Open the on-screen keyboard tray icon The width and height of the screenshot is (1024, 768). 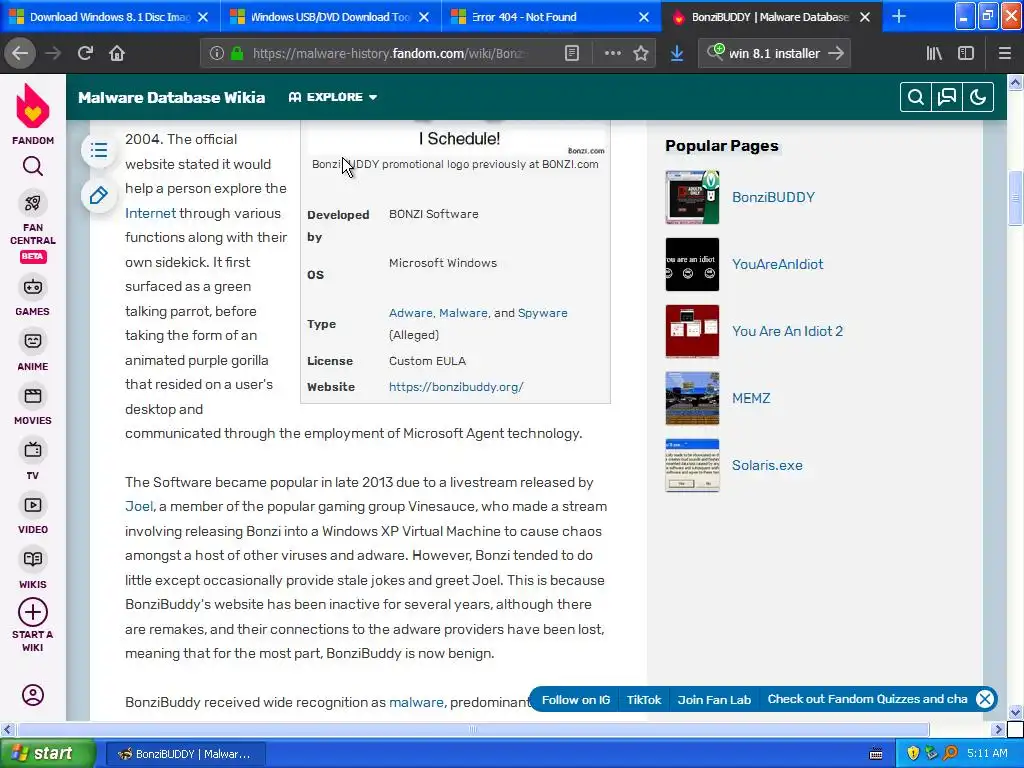[876, 754]
